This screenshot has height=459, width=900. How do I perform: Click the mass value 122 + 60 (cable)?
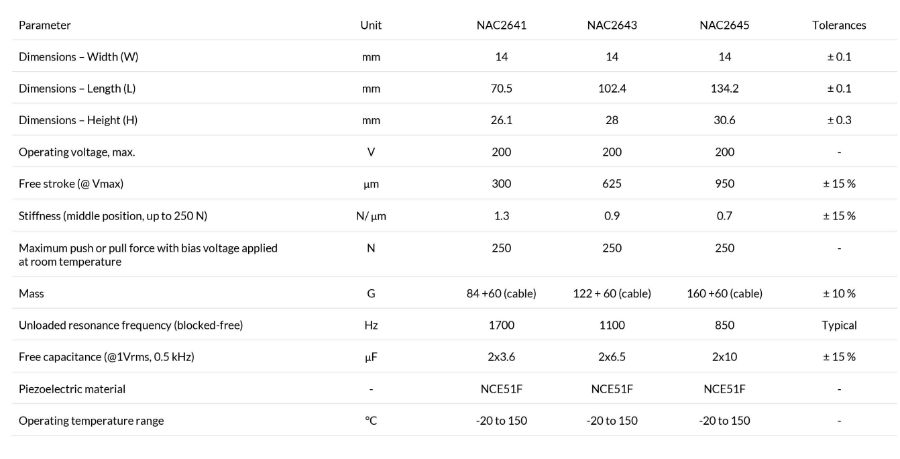point(612,293)
